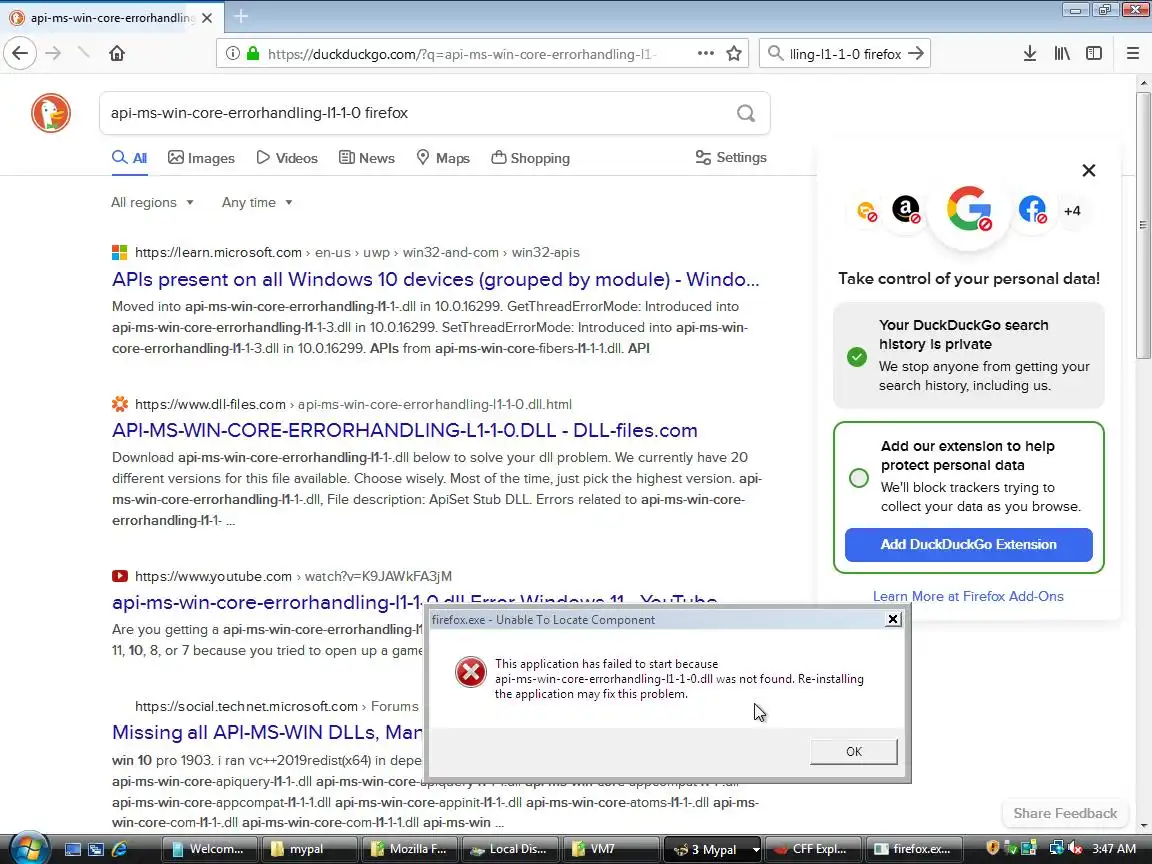Launch Internet Explorer from quick launch
1152x864 pixels.
119,849
